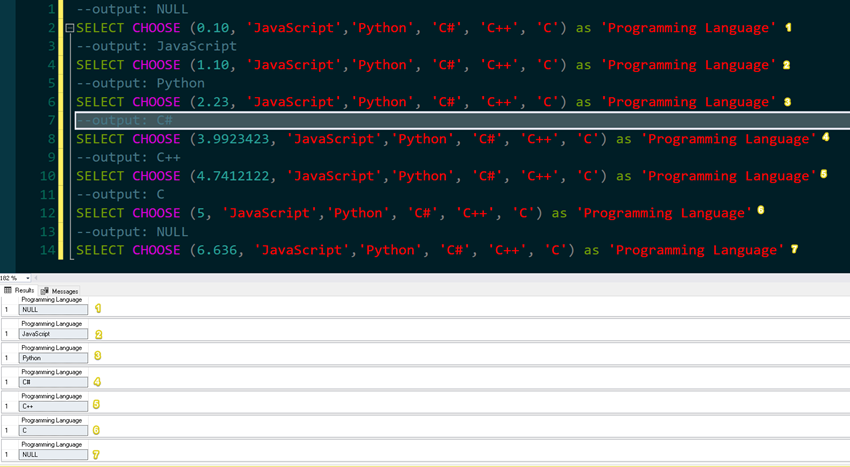Viewport: 850px width, 467px height.
Task: Select the NULL cell in the topmost result grid
Action: pyautogui.click(x=53, y=310)
